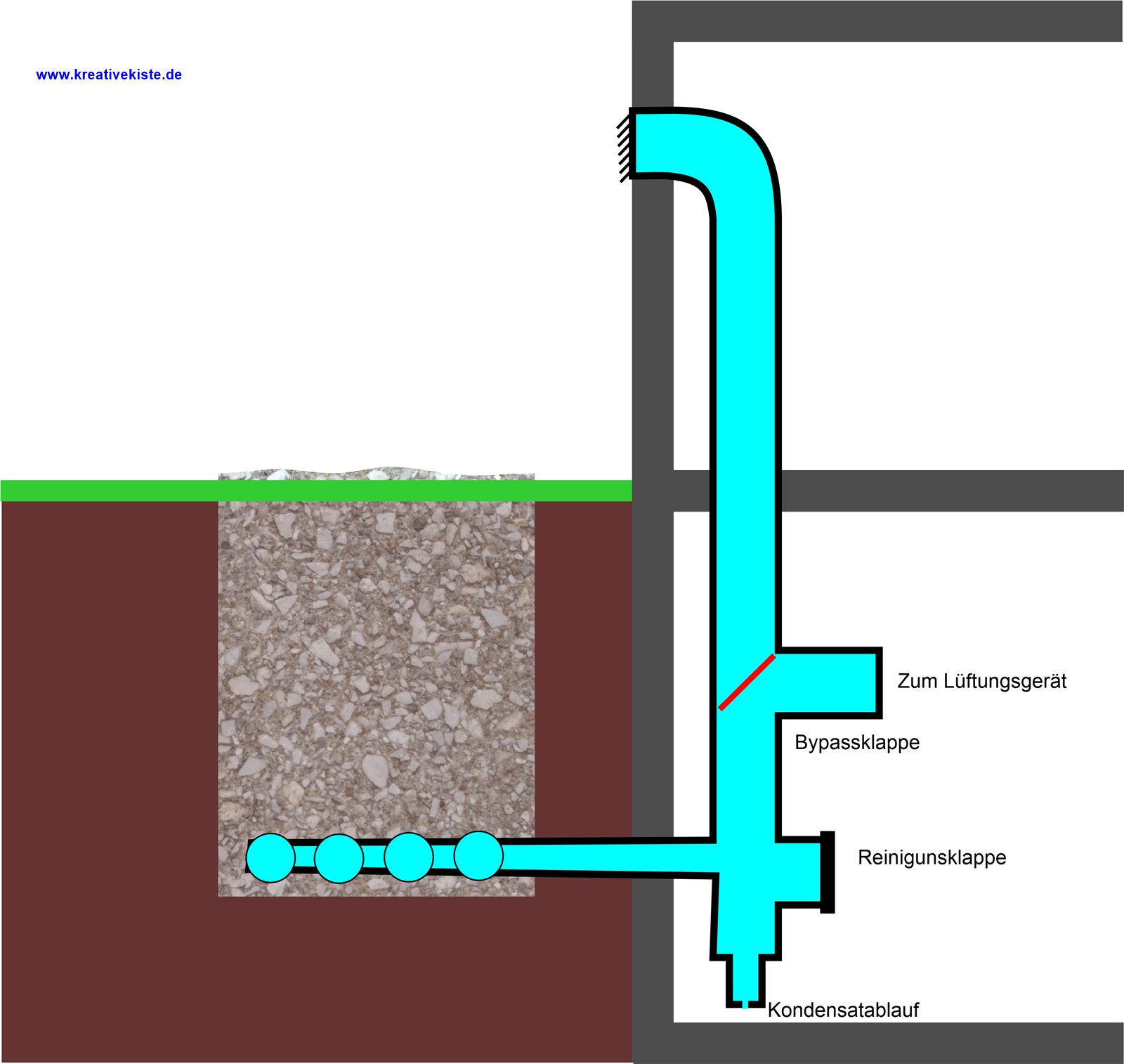The width and height of the screenshot is (1124, 1064).
Task: Click the hatched air intake grille
Action: [x=624, y=148]
